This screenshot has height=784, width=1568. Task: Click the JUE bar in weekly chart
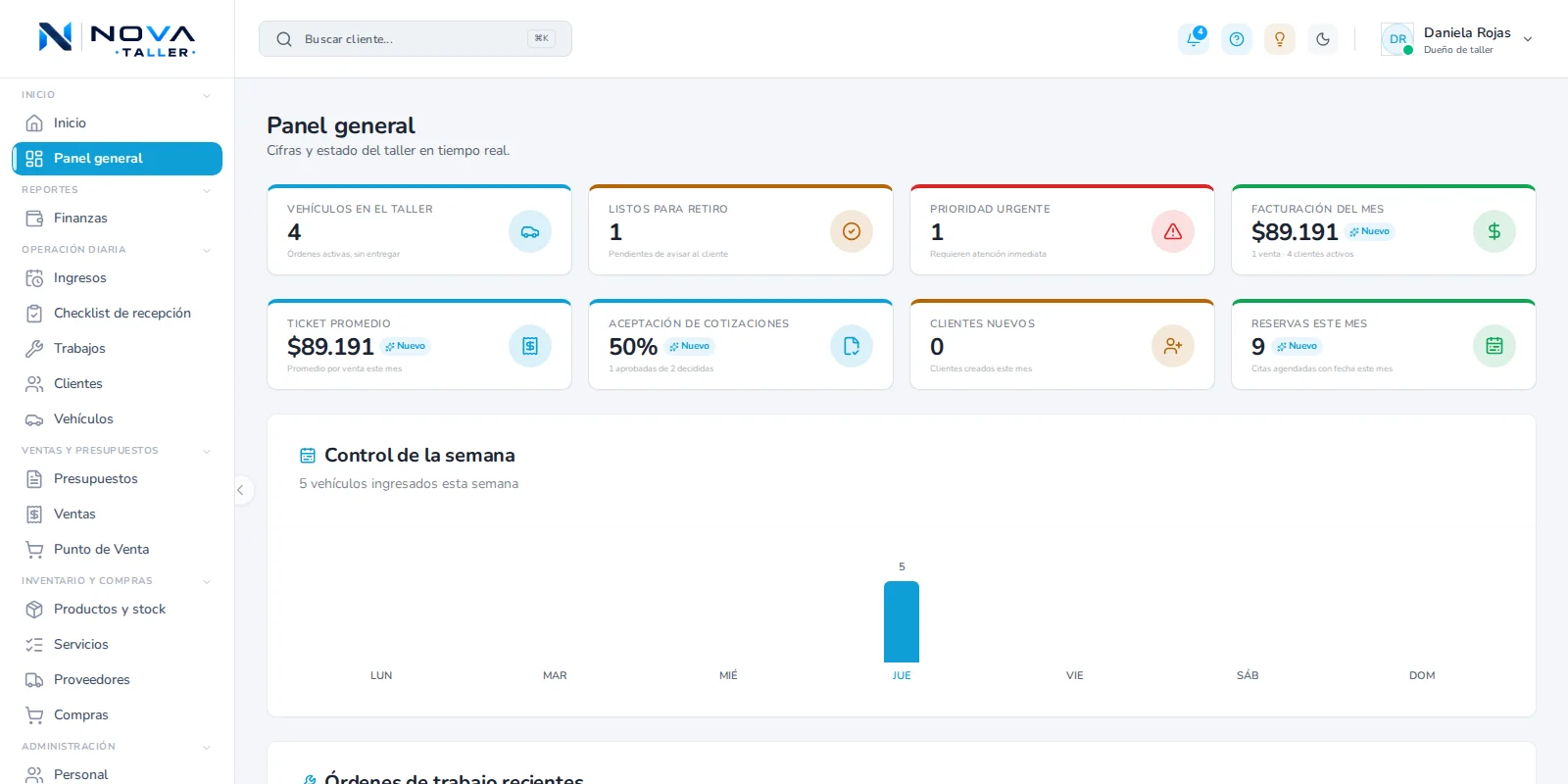(x=902, y=621)
